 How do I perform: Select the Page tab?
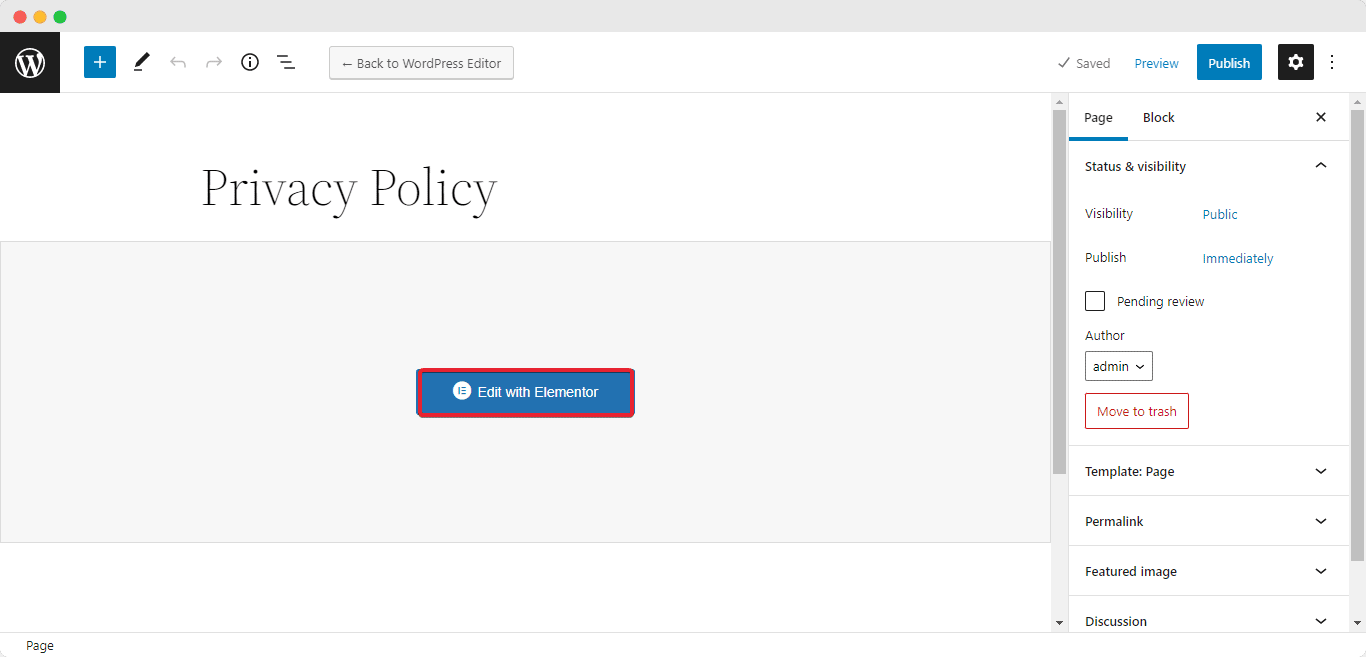tap(1098, 117)
